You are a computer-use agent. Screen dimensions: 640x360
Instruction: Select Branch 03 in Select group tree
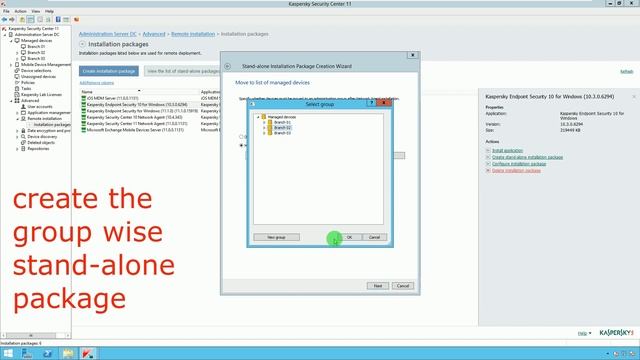(282, 133)
